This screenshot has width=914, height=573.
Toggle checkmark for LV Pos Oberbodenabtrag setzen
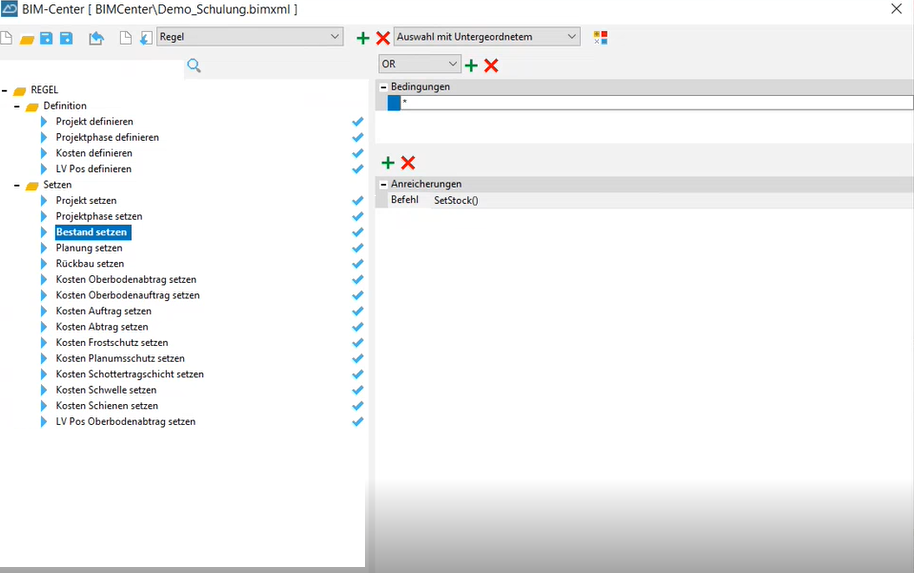pyautogui.click(x=357, y=422)
